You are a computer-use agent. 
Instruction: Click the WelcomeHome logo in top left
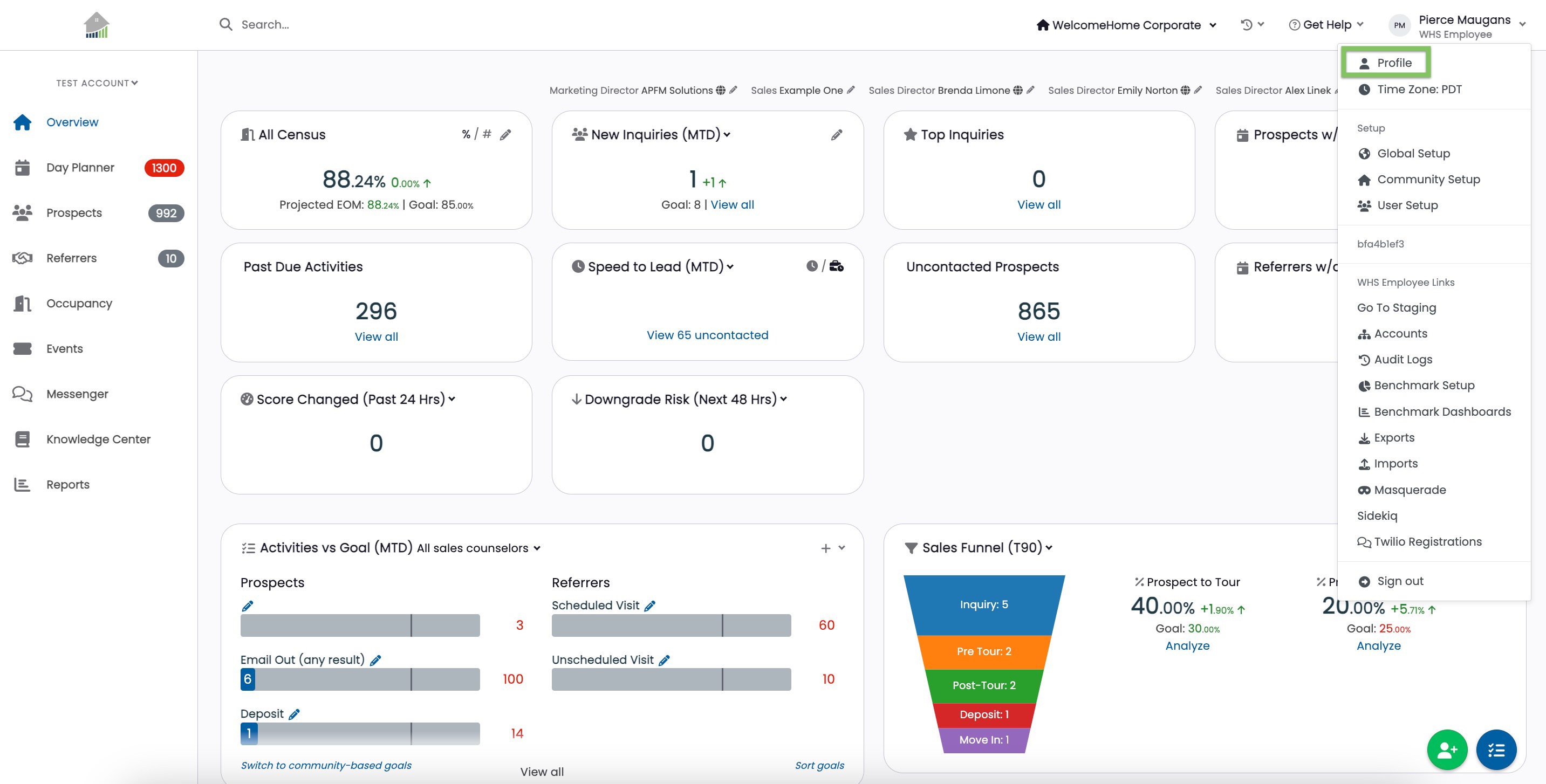[97, 25]
